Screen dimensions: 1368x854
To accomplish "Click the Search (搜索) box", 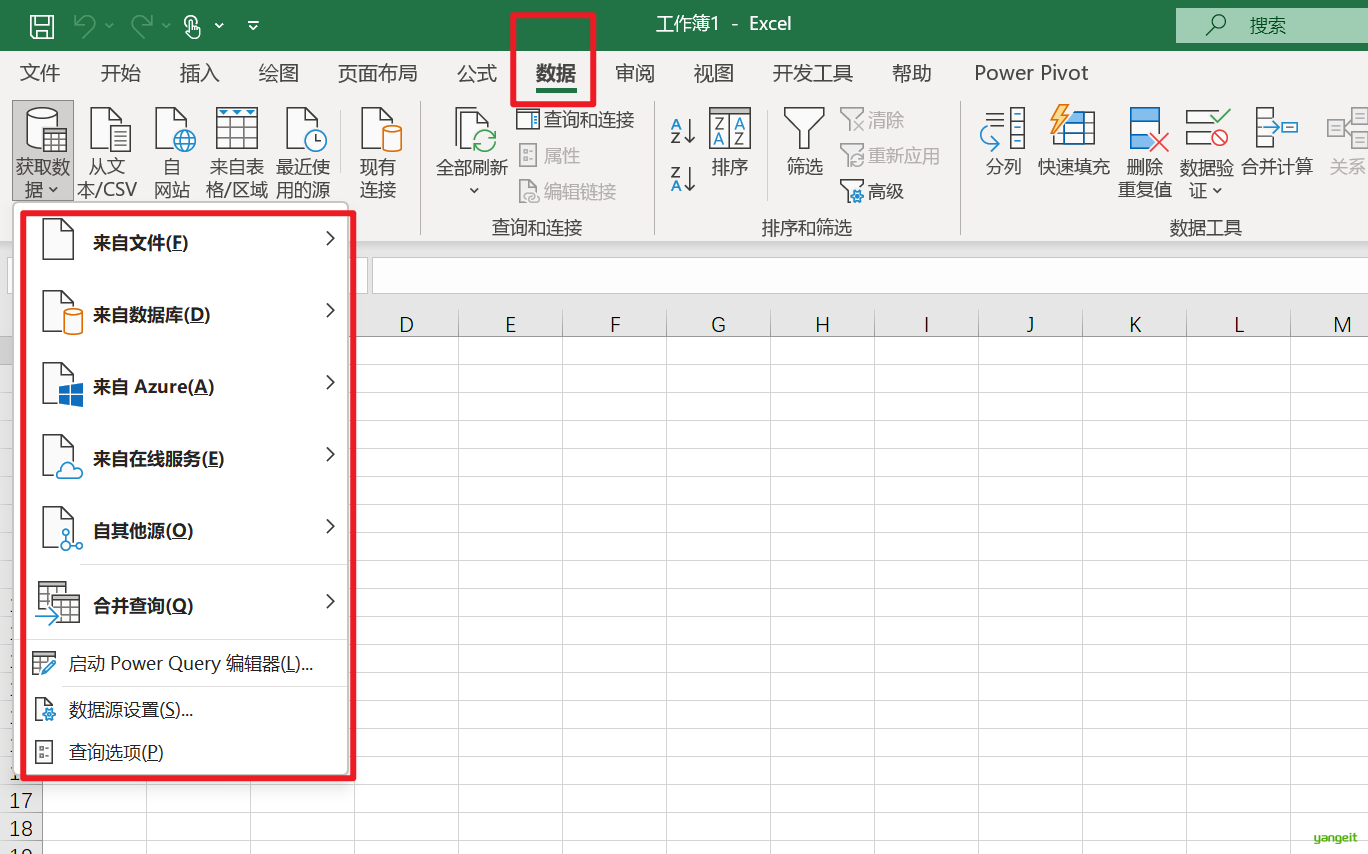I will click(x=1270, y=26).
